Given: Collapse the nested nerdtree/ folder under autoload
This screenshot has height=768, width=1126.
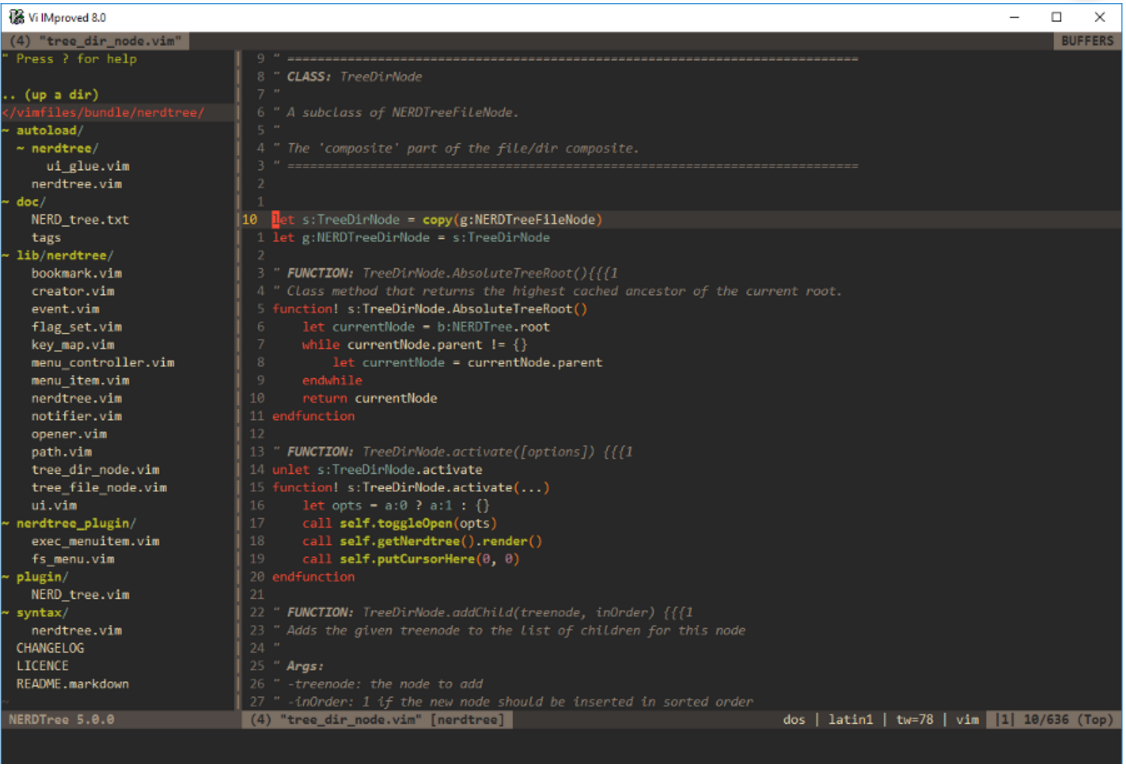Looking at the screenshot, I should (57, 148).
